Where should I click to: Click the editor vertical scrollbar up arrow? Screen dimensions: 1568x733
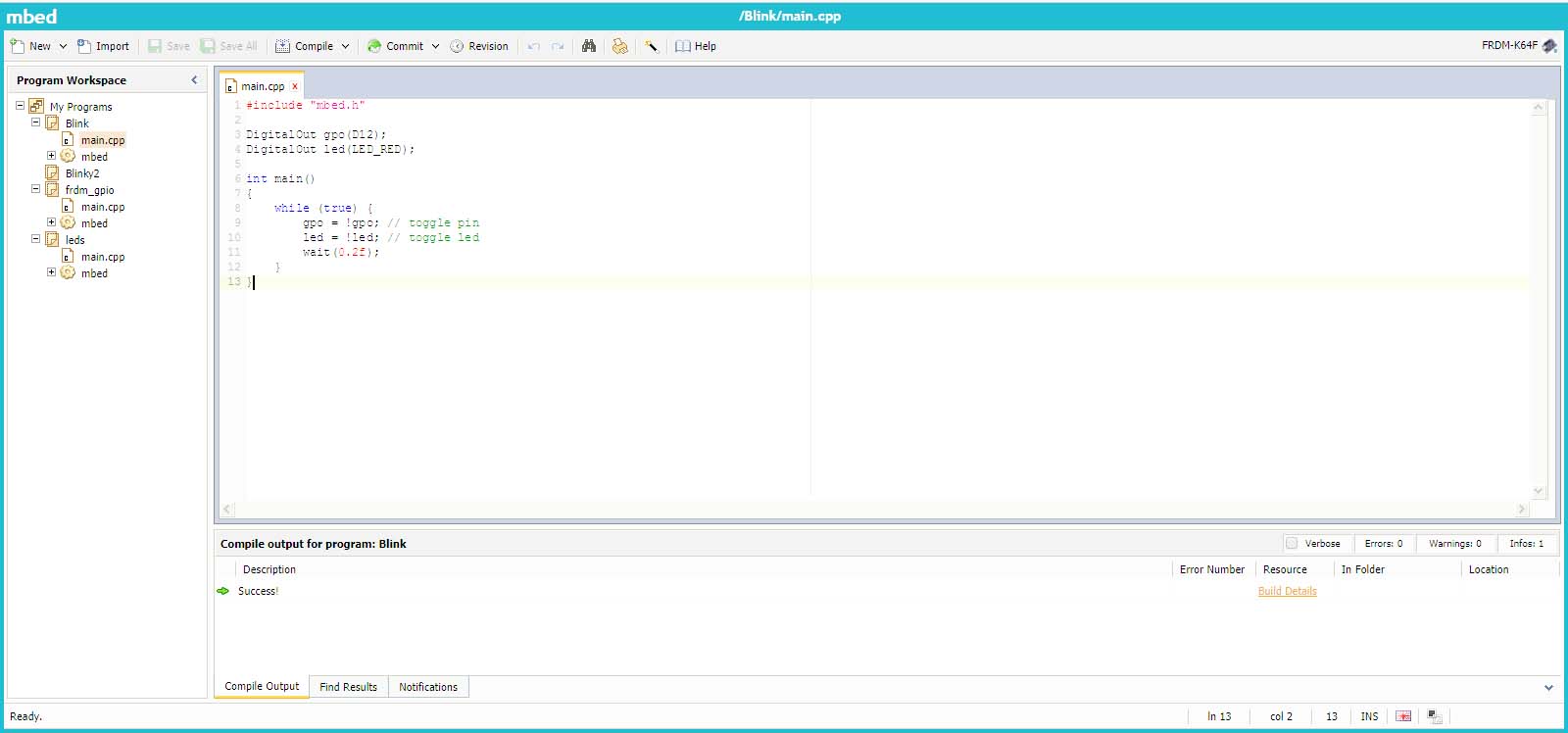point(1538,107)
